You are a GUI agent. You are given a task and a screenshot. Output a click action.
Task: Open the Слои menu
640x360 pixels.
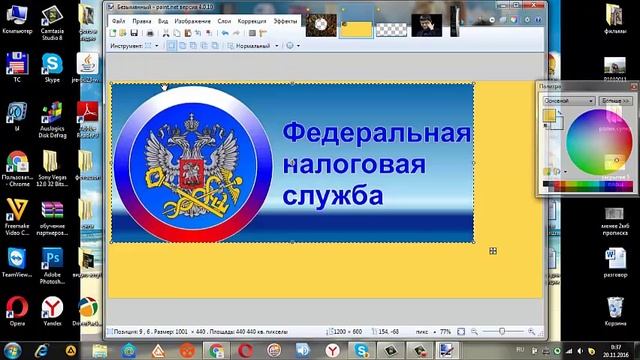point(224,21)
